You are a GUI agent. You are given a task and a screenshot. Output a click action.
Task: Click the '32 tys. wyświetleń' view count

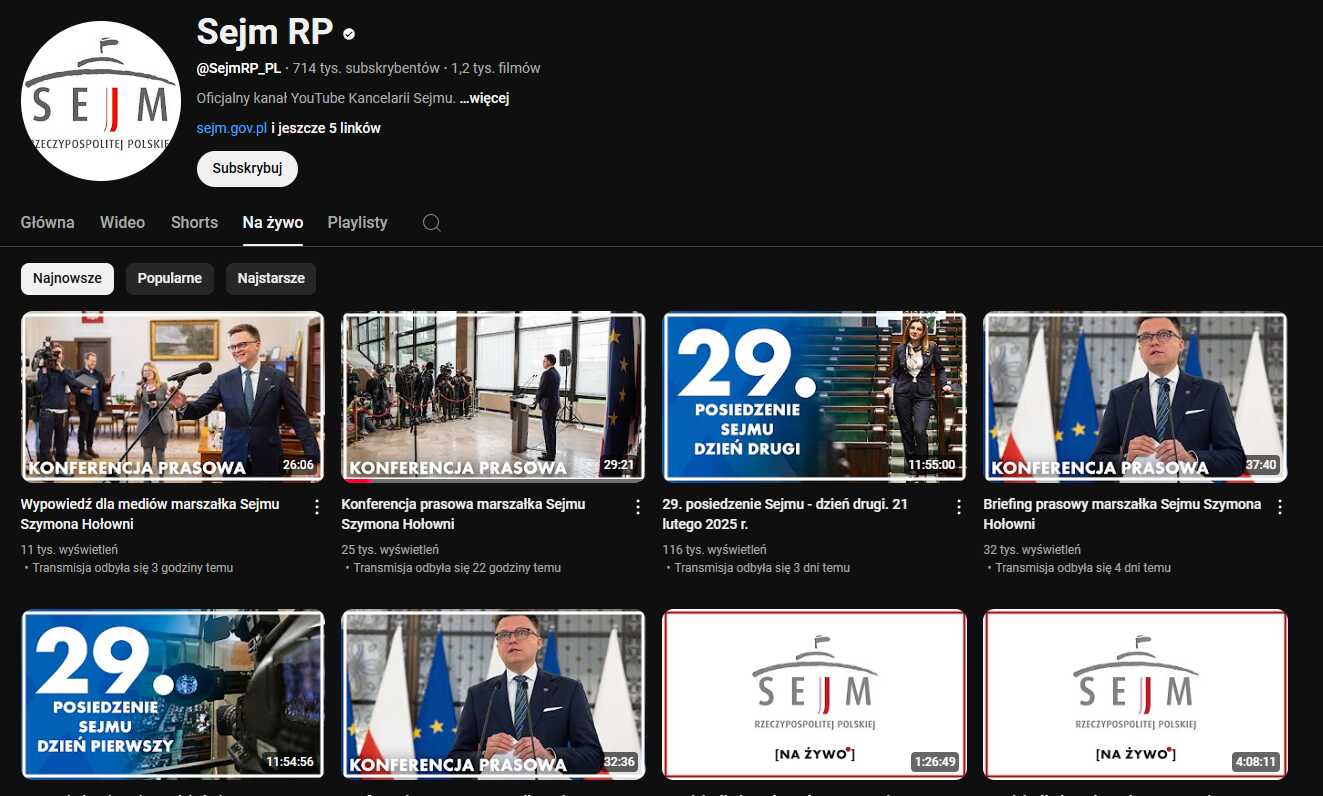pos(1032,549)
